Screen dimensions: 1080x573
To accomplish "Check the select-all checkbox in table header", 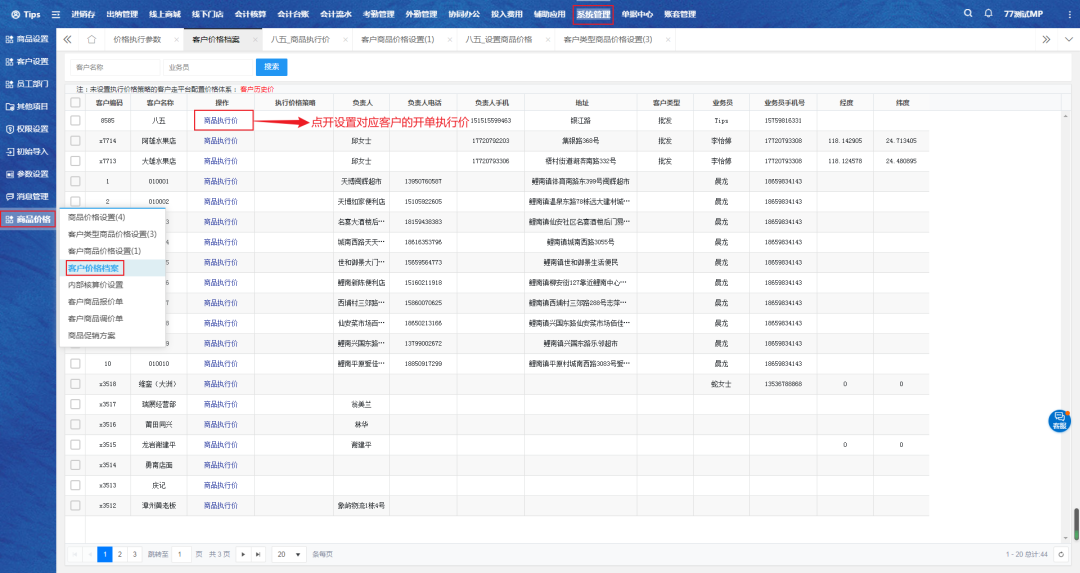I will tap(75, 102).
